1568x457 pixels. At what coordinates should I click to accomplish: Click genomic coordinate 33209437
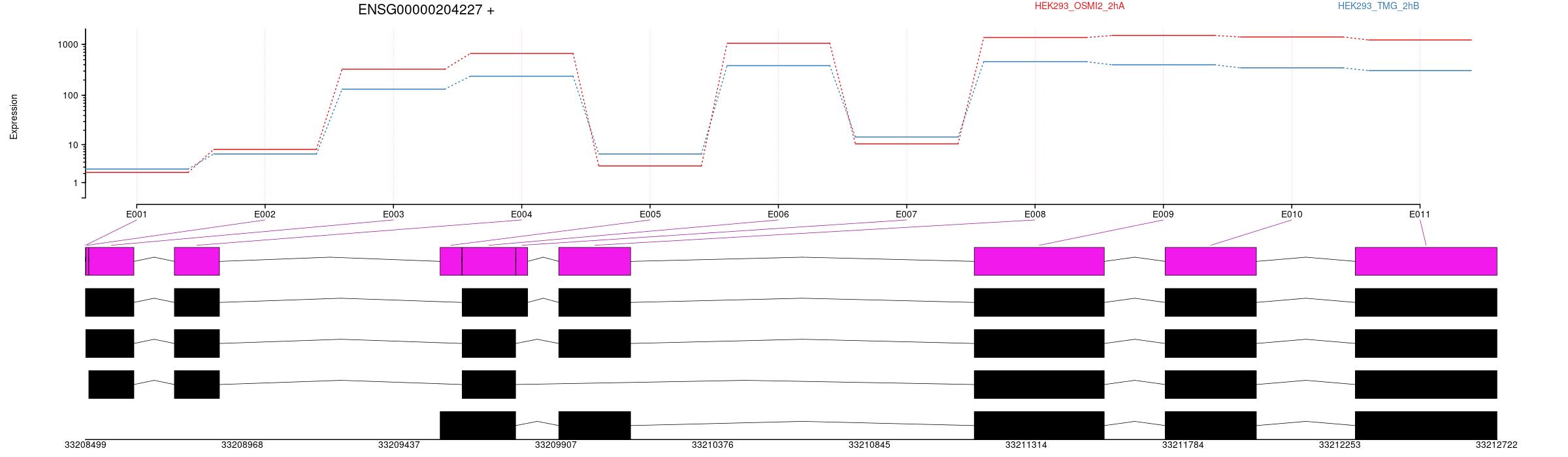coord(399,445)
